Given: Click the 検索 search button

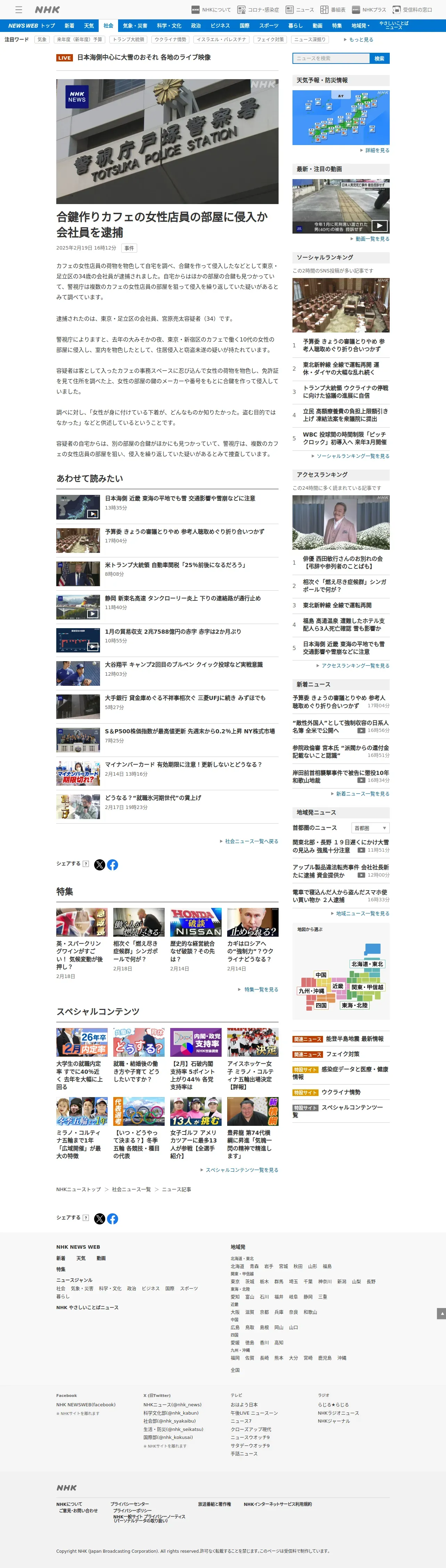Looking at the screenshot, I should click(380, 58).
